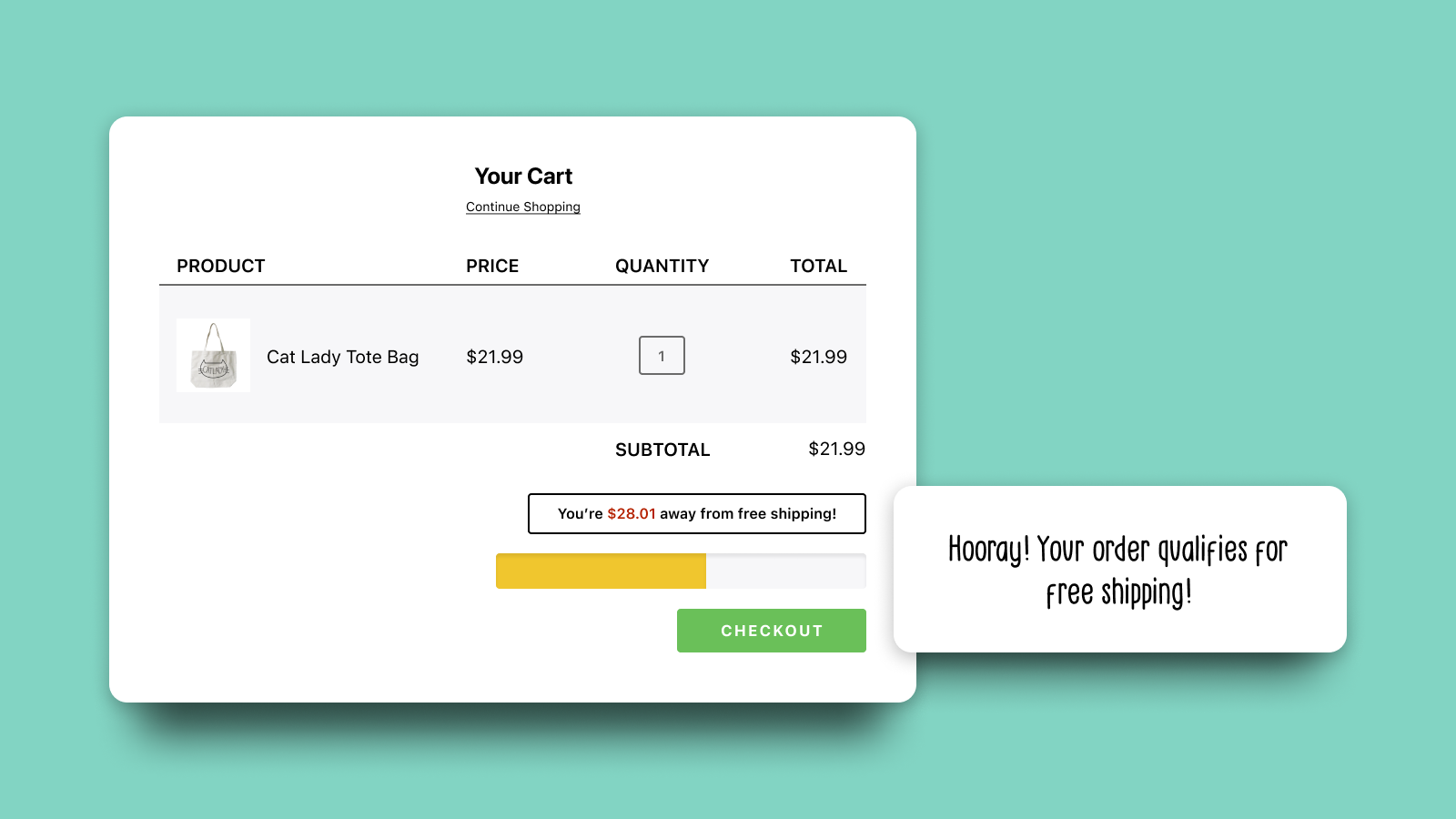The height and width of the screenshot is (819, 1456).
Task: Click the quantity input field
Action: coord(662,356)
